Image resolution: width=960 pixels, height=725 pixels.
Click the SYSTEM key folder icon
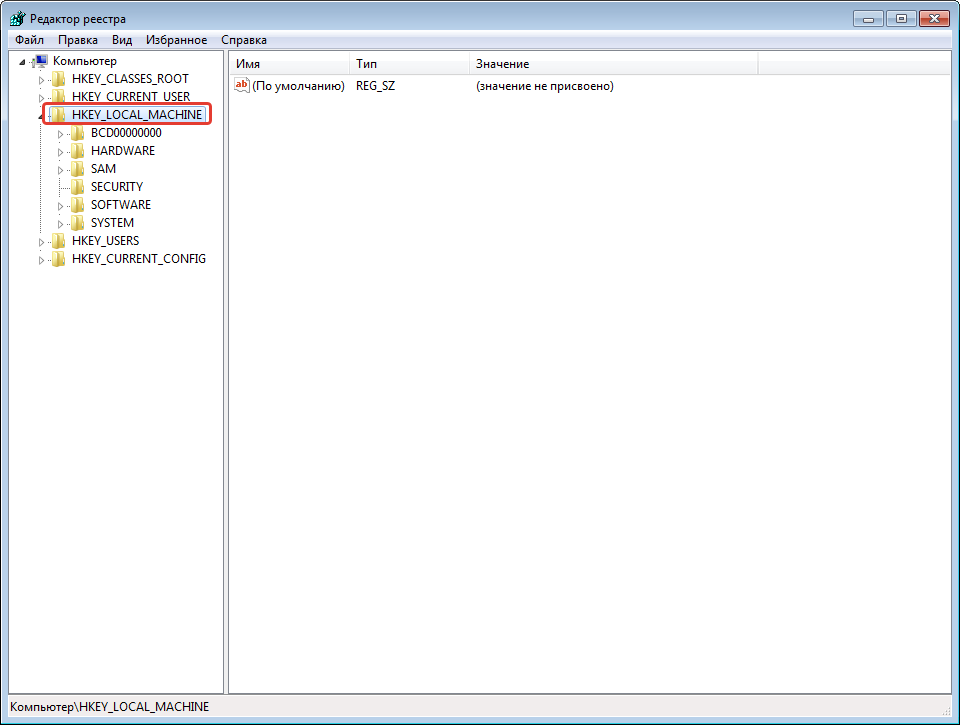click(77, 223)
